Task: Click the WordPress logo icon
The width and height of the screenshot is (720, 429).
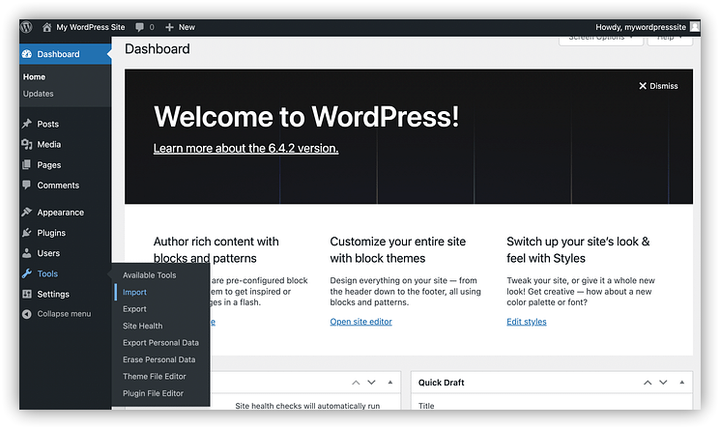Action: 27,27
